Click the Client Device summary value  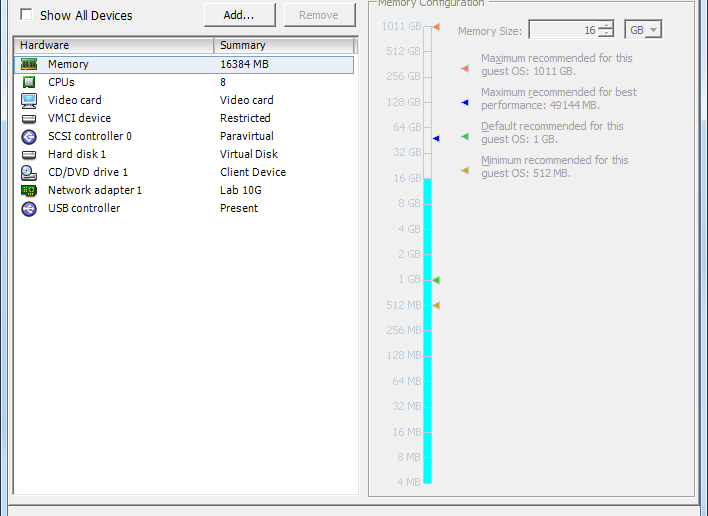253,172
